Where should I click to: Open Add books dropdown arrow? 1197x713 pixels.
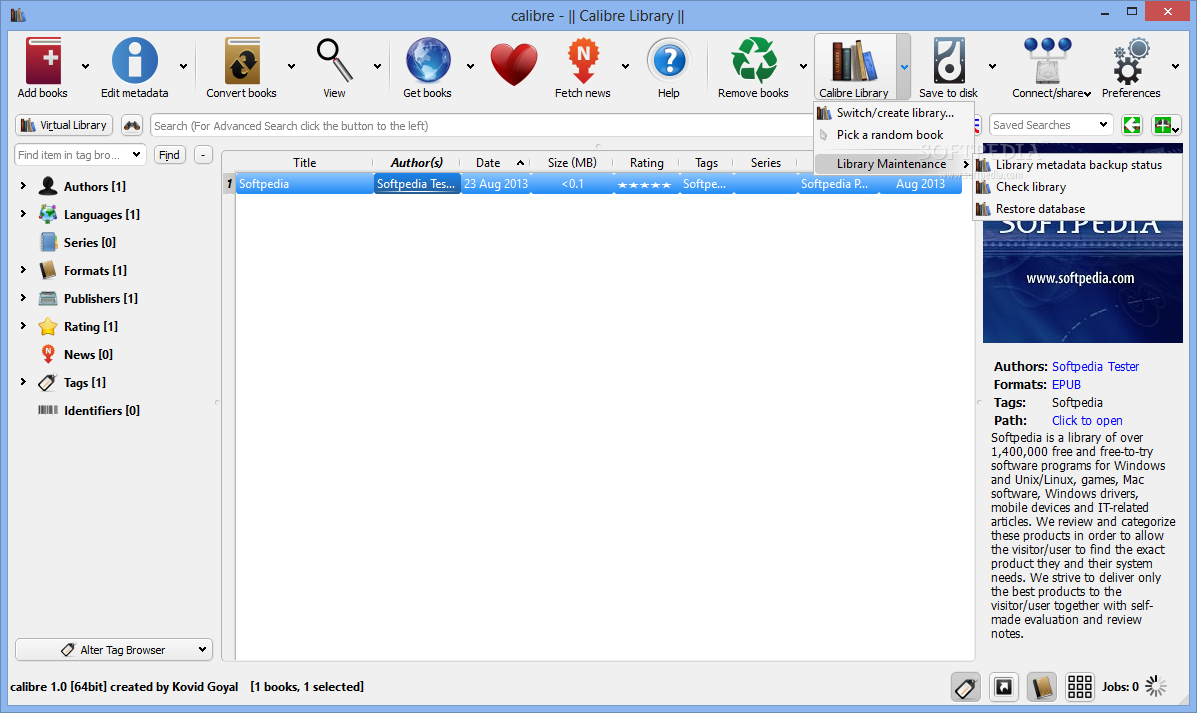point(85,66)
